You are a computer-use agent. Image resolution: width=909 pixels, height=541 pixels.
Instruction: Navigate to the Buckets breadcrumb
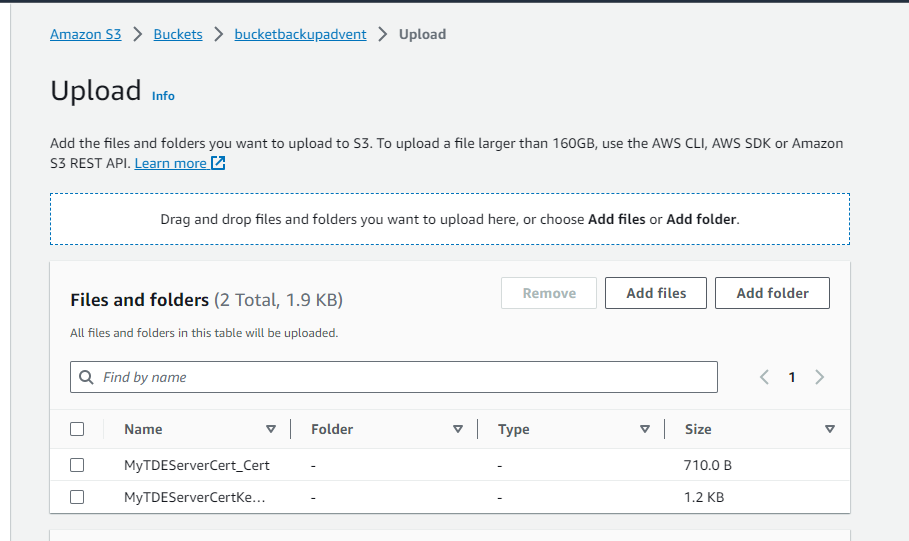[x=178, y=34]
